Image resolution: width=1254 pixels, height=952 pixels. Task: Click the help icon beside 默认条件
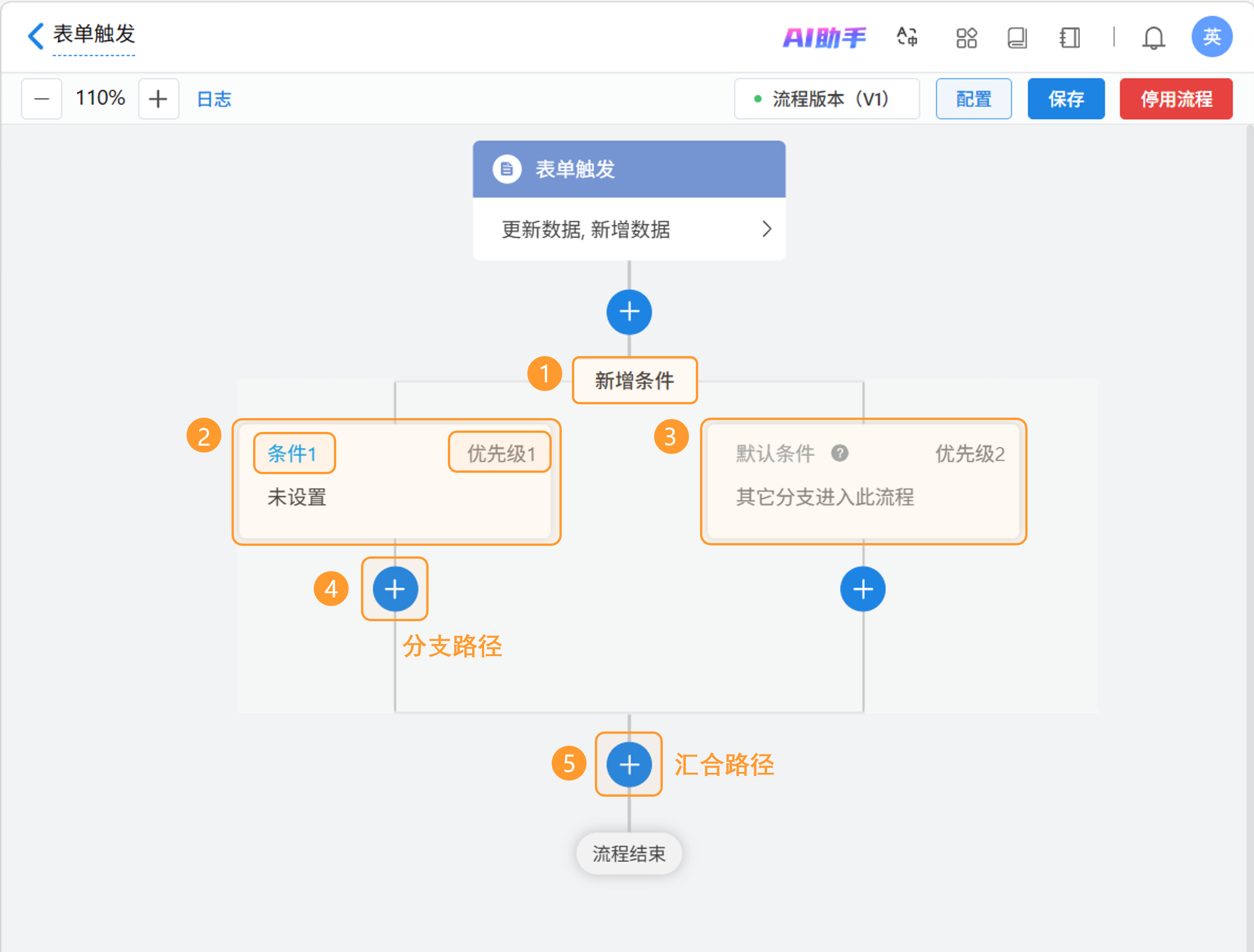tap(840, 453)
